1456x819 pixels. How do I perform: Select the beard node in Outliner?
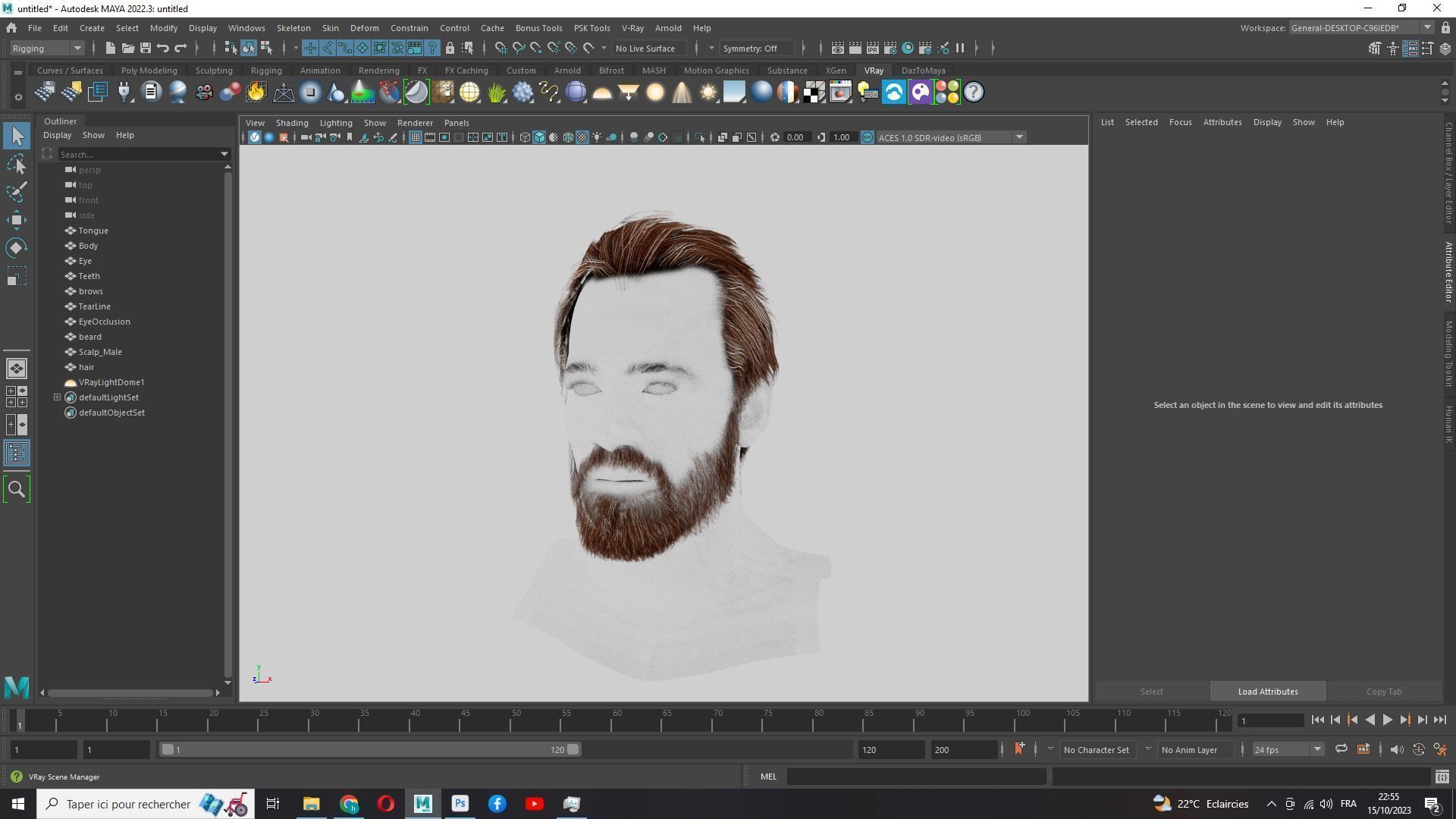click(89, 337)
